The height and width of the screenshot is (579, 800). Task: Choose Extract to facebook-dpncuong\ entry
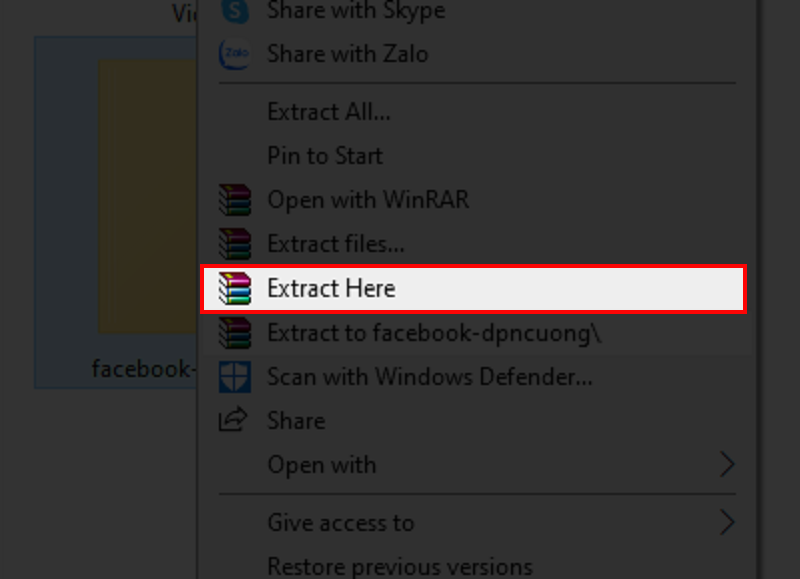coord(478,333)
